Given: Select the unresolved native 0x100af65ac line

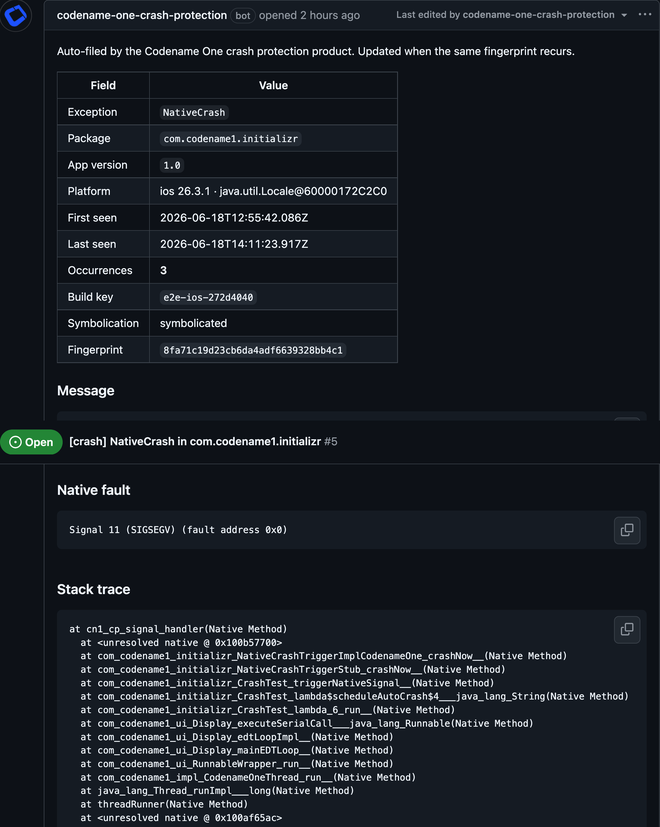Looking at the screenshot, I should 181,818.
